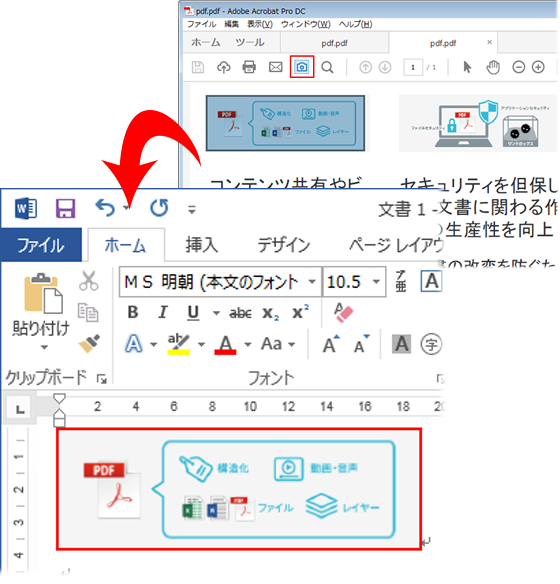This screenshot has width=560, height=584.
Task: Open clipboard pane launcher
Action: (x=102, y=379)
